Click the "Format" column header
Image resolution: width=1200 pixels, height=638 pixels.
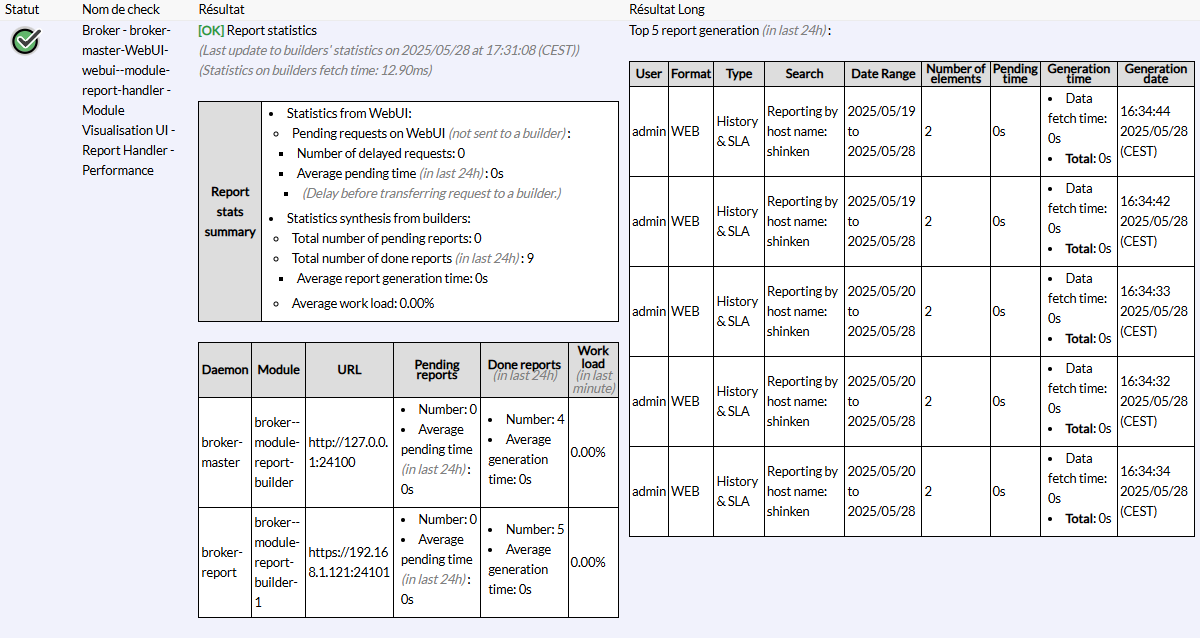coord(691,73)
